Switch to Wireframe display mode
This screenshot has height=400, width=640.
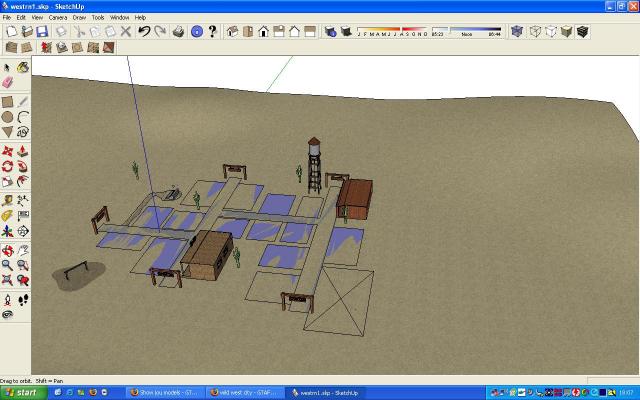click(x=534, y=32)
